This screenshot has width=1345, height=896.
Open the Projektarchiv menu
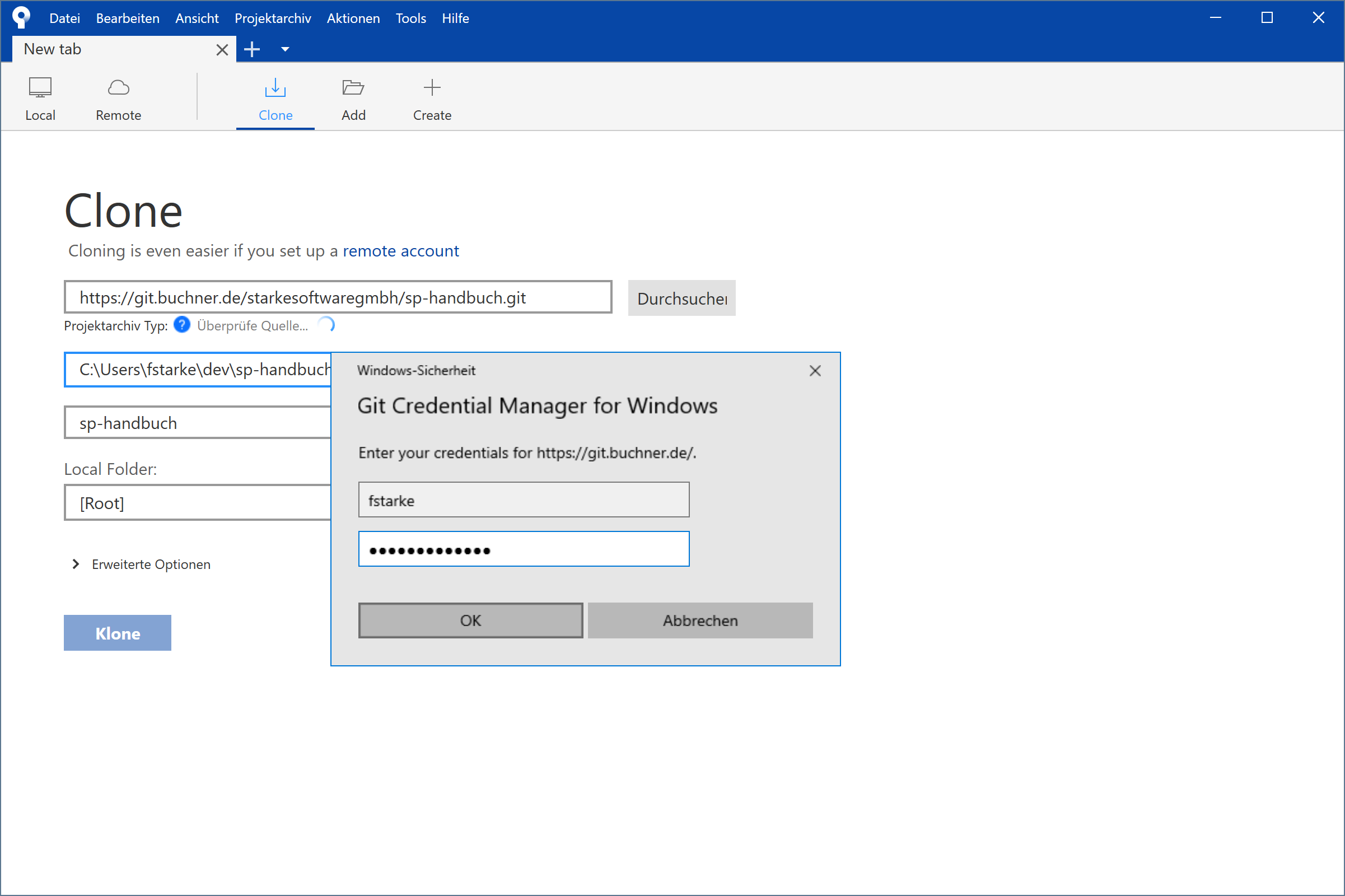point(273,18)
